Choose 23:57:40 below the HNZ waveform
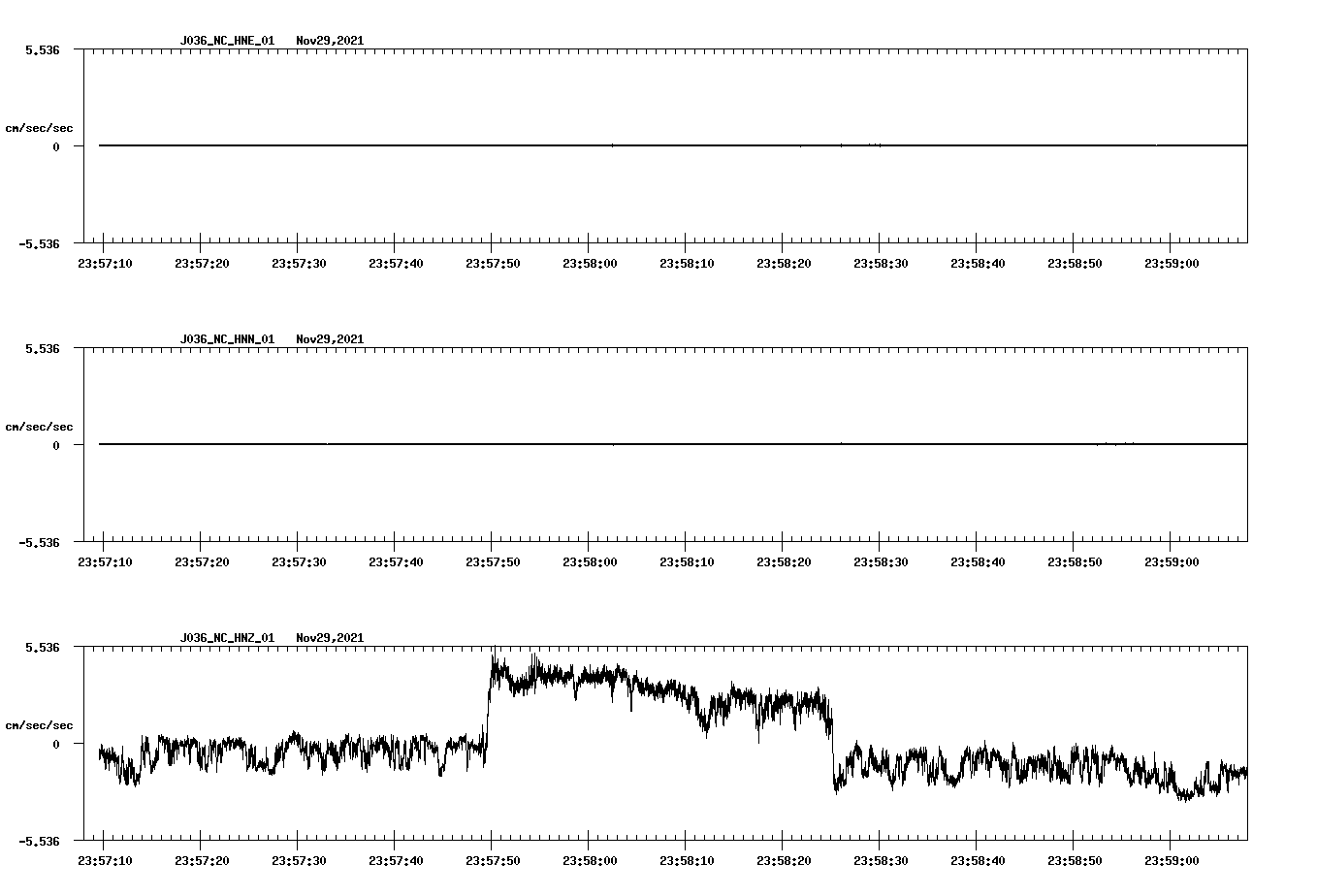The height and width of the screenshot is (896, 1317). [x=396, y=861]
